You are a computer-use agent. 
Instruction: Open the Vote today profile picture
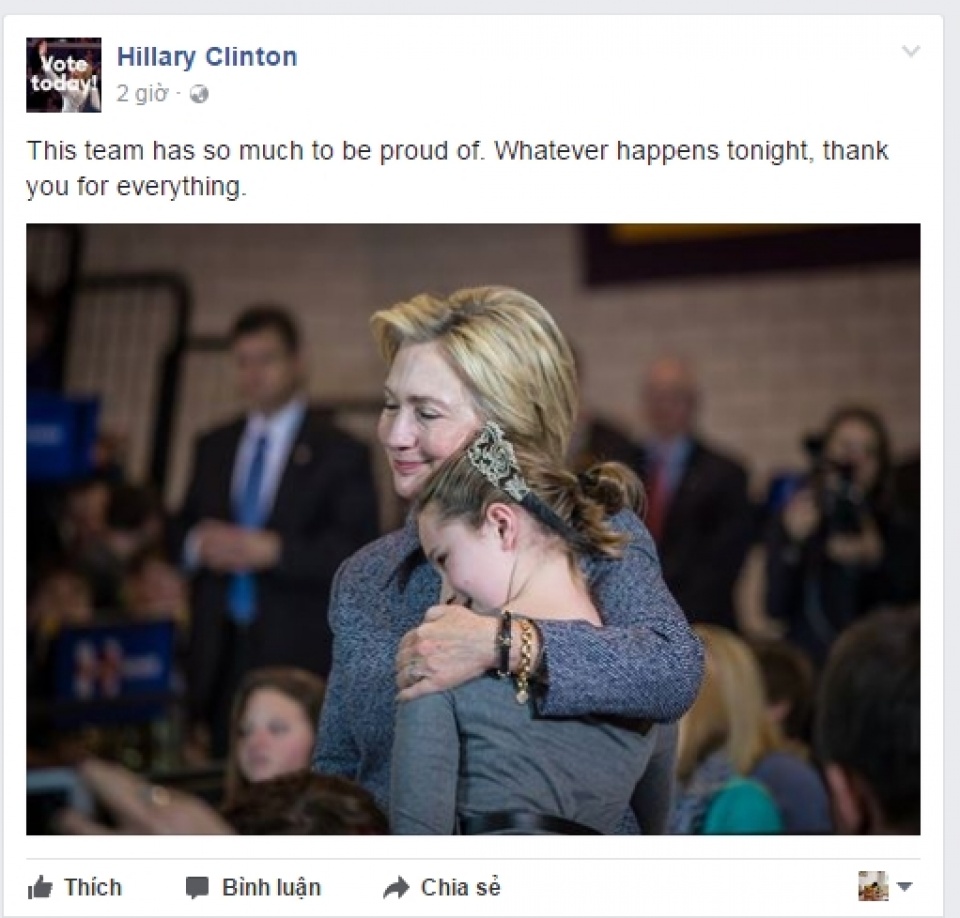tap(64, 75)
